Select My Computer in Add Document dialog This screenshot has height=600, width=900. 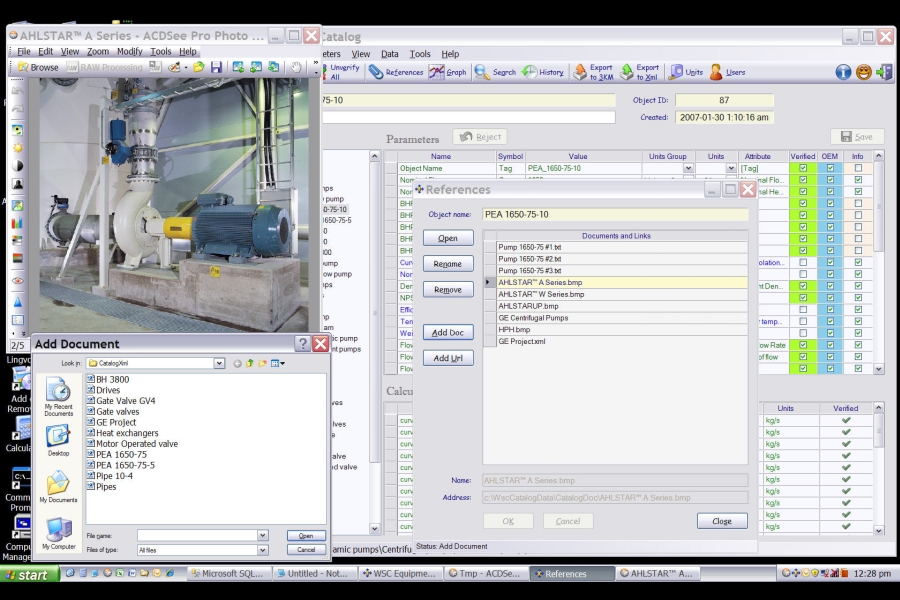(59, 534)
